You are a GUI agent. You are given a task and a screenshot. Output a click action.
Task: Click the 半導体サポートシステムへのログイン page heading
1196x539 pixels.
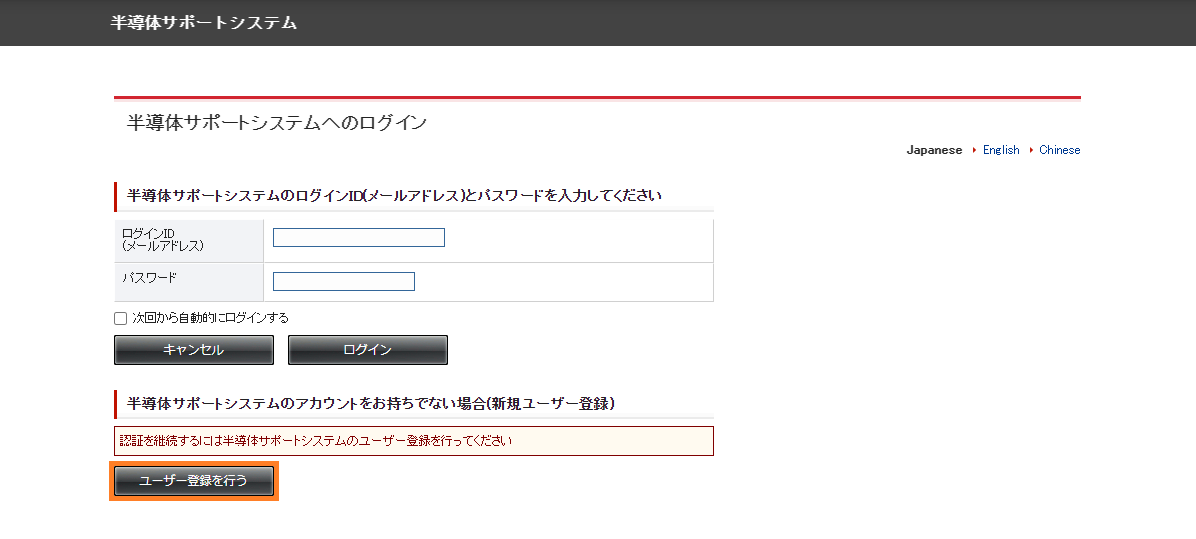[x=277, y=123]
